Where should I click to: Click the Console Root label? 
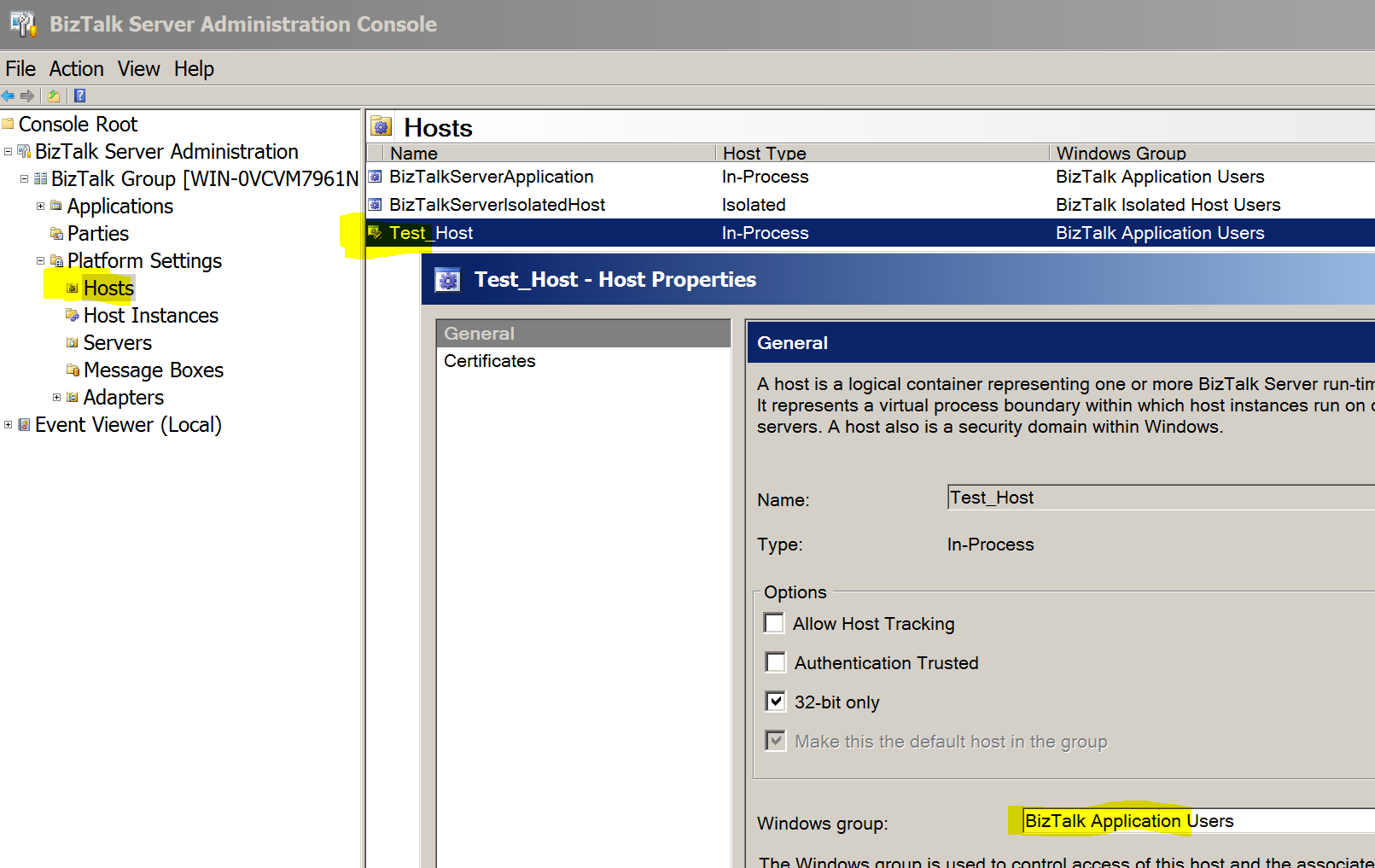78,124
